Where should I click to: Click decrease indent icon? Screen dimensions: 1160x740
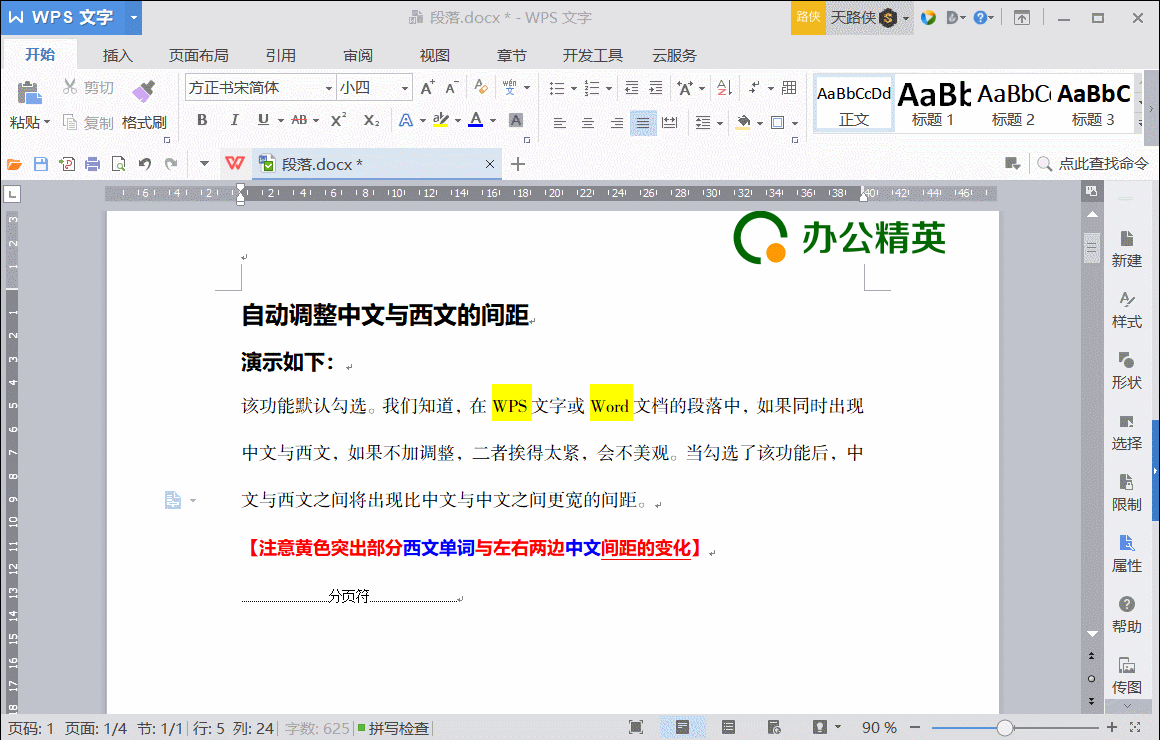click(631, 88)
